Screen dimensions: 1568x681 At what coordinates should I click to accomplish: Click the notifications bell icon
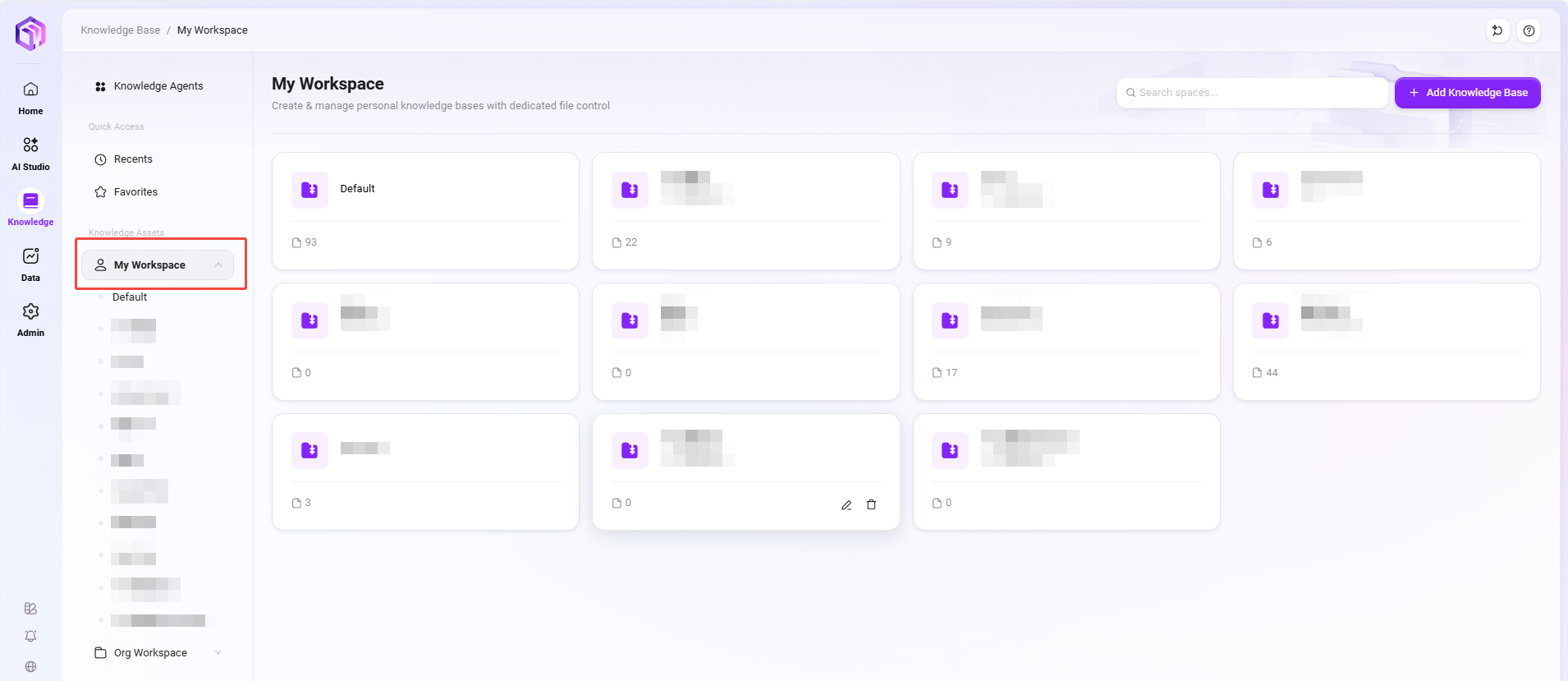click(x=30, y=637)
